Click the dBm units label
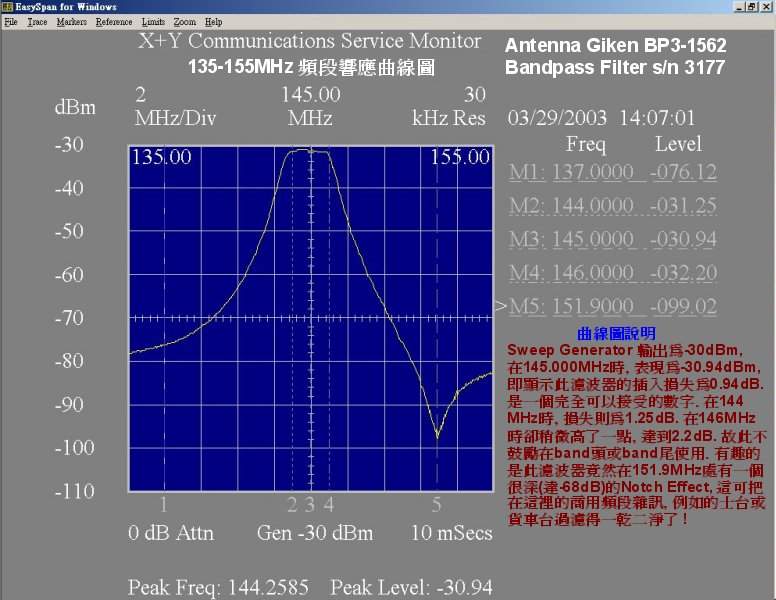Image resolution: width=776 pixels, height=600 pixels. tap(75, 107)
